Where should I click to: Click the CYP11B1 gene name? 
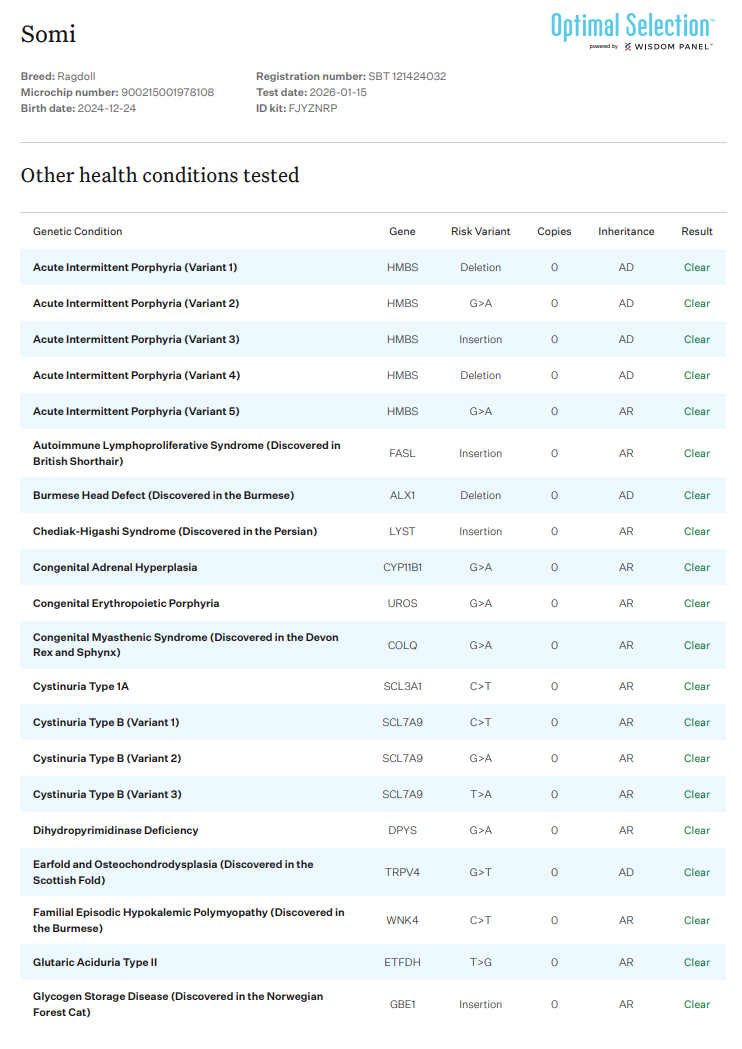tap(402, 567)
